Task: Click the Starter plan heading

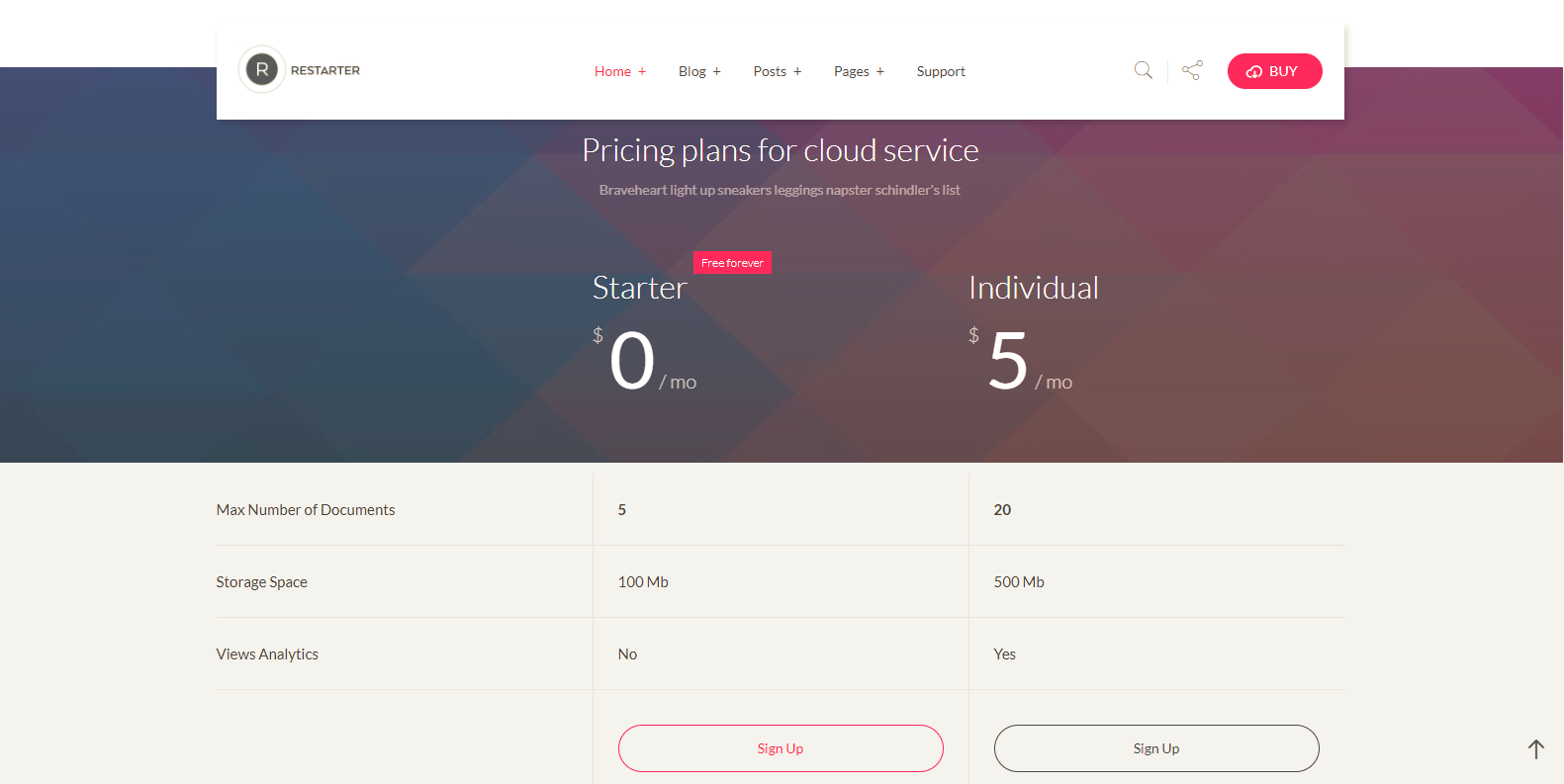Action: 639,288
